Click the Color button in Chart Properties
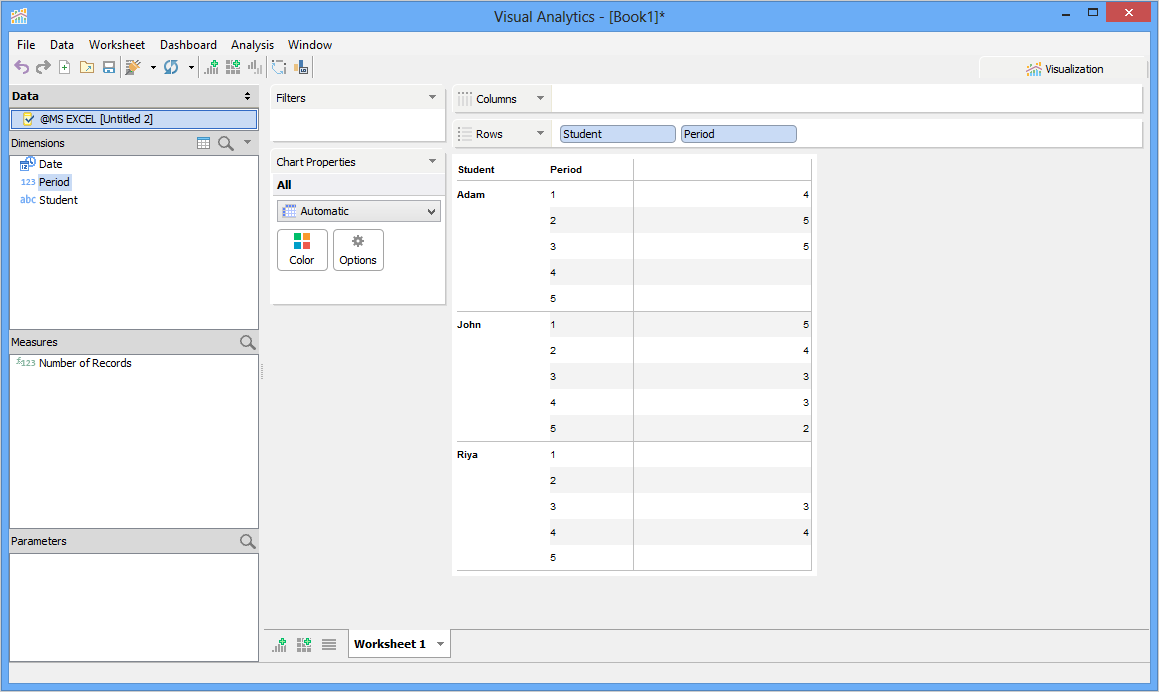 tap(302, 250)
